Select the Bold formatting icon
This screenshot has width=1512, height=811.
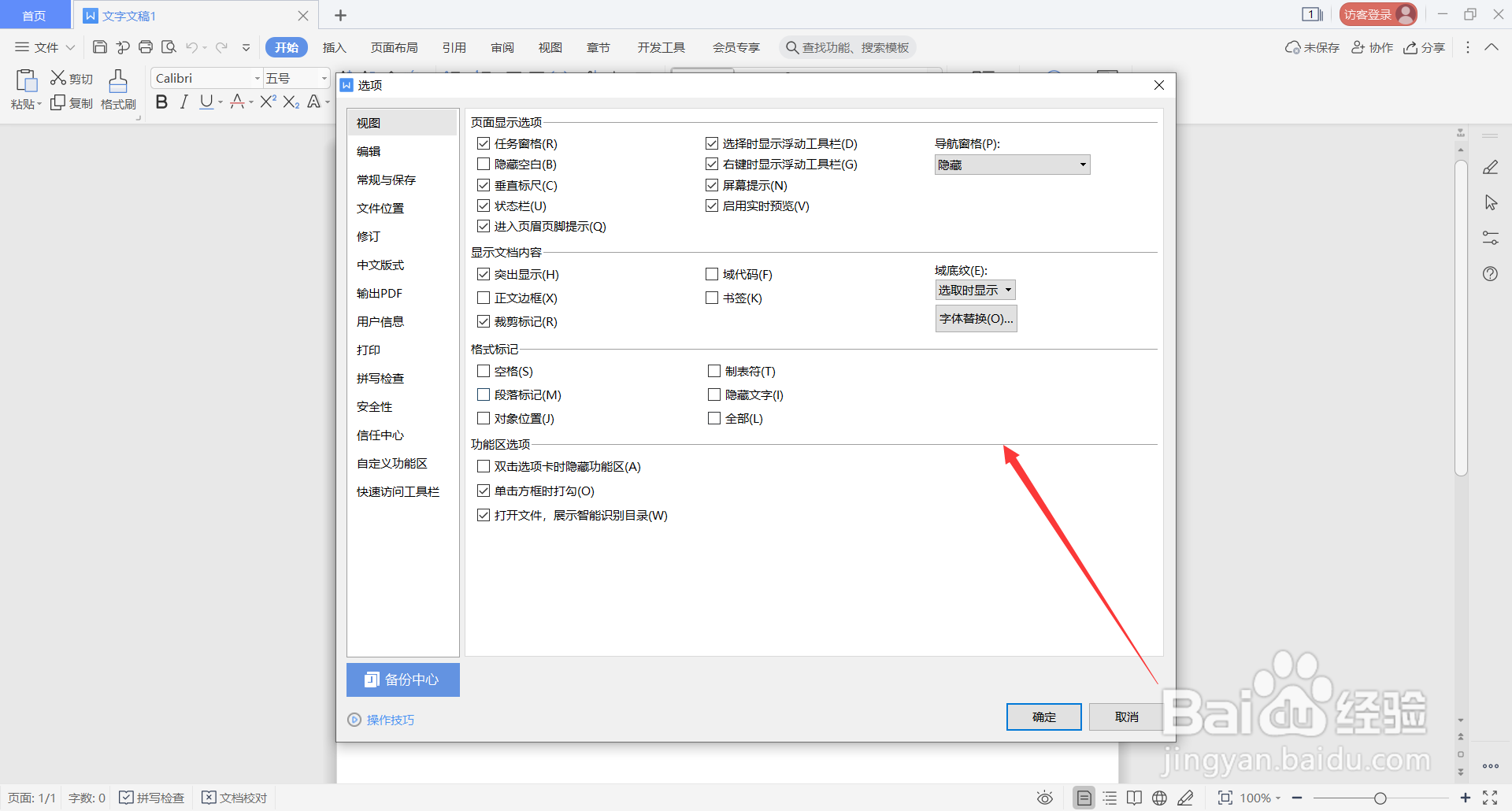[161, 102]
